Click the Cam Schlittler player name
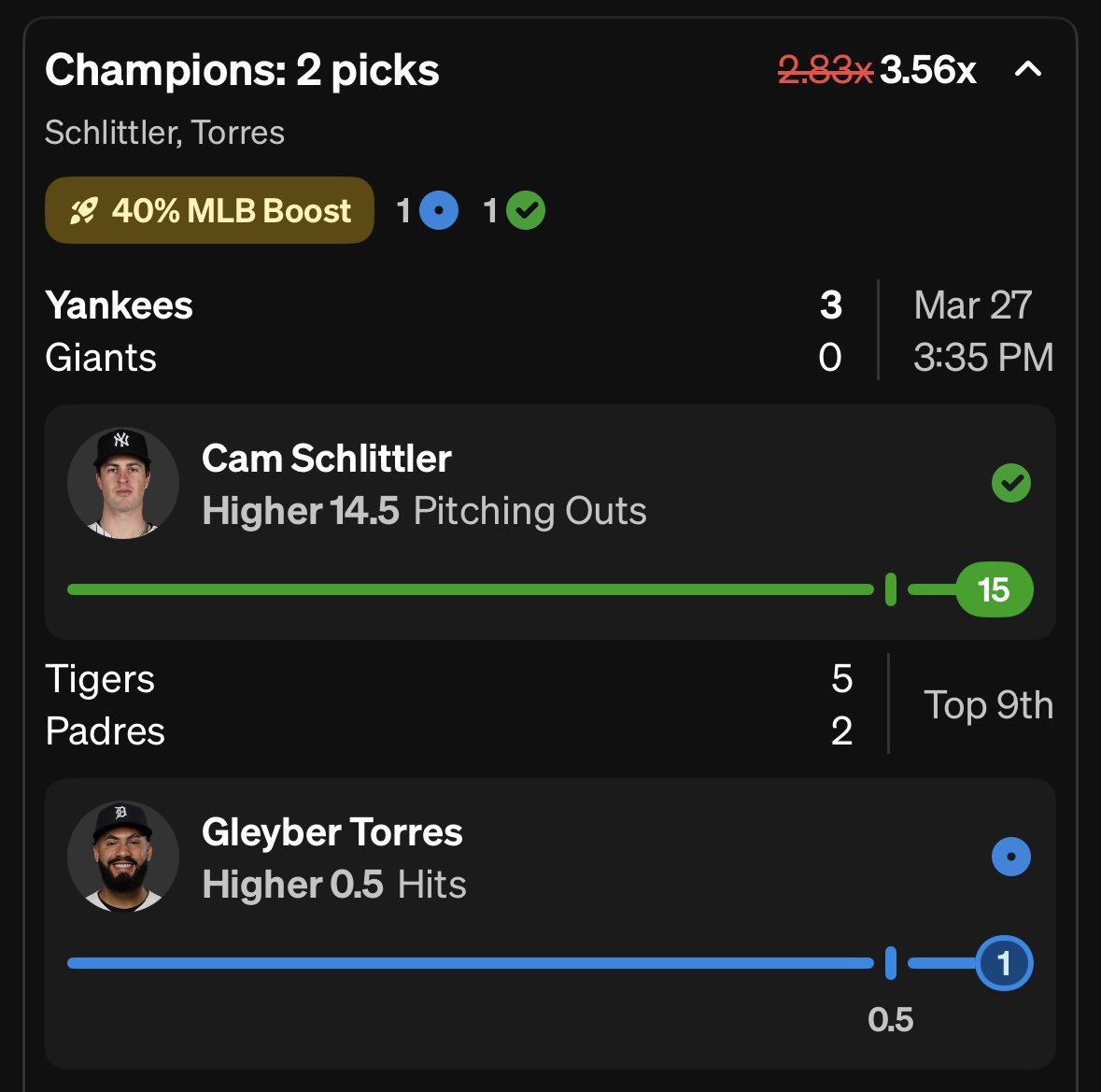 (326, 459)
